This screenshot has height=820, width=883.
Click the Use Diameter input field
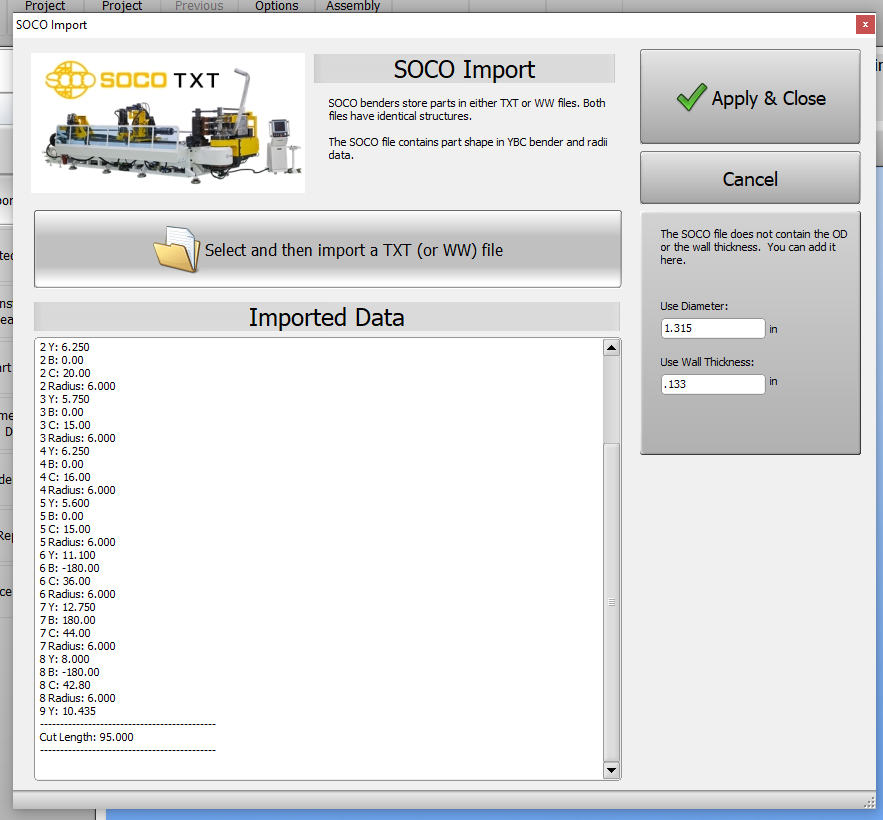[713, 328]
